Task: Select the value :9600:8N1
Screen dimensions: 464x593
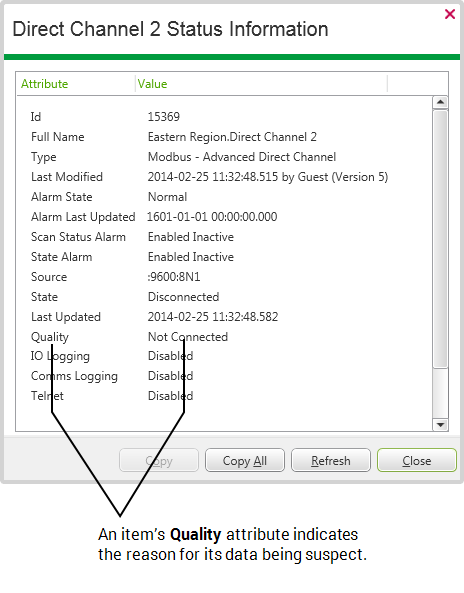Action: pyautogui.click(x=174, y=277)
